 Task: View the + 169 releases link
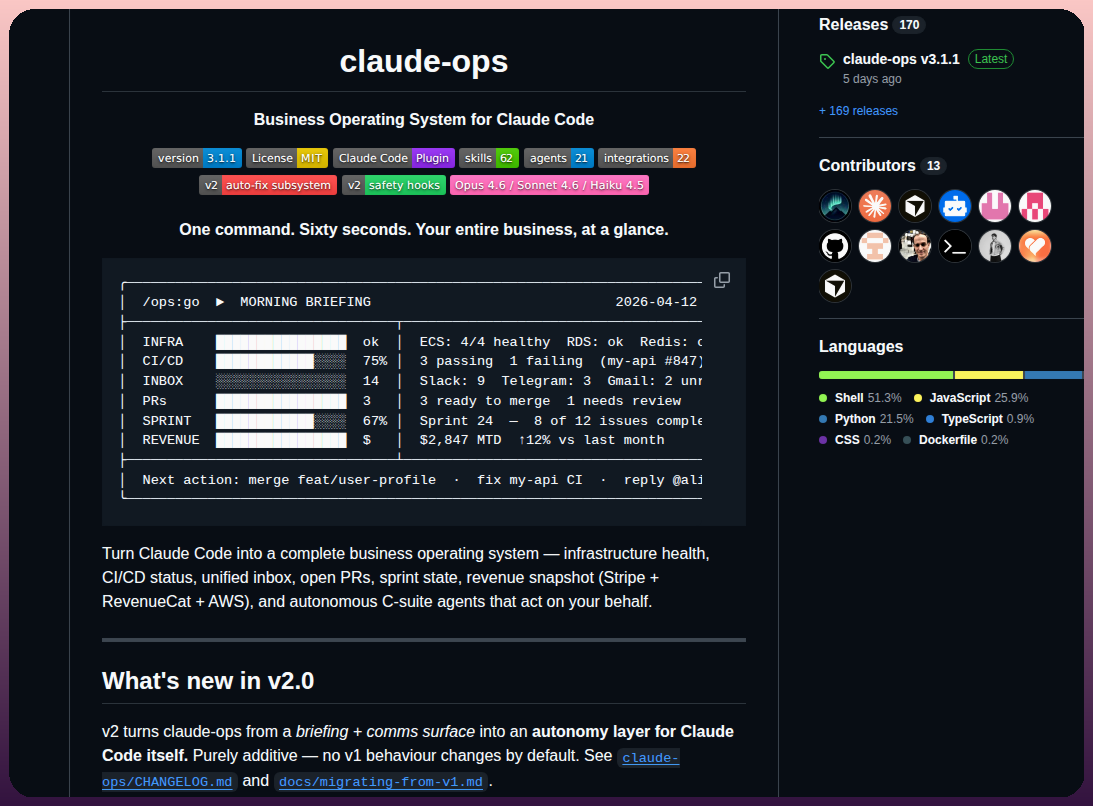(x=858, y=111)
